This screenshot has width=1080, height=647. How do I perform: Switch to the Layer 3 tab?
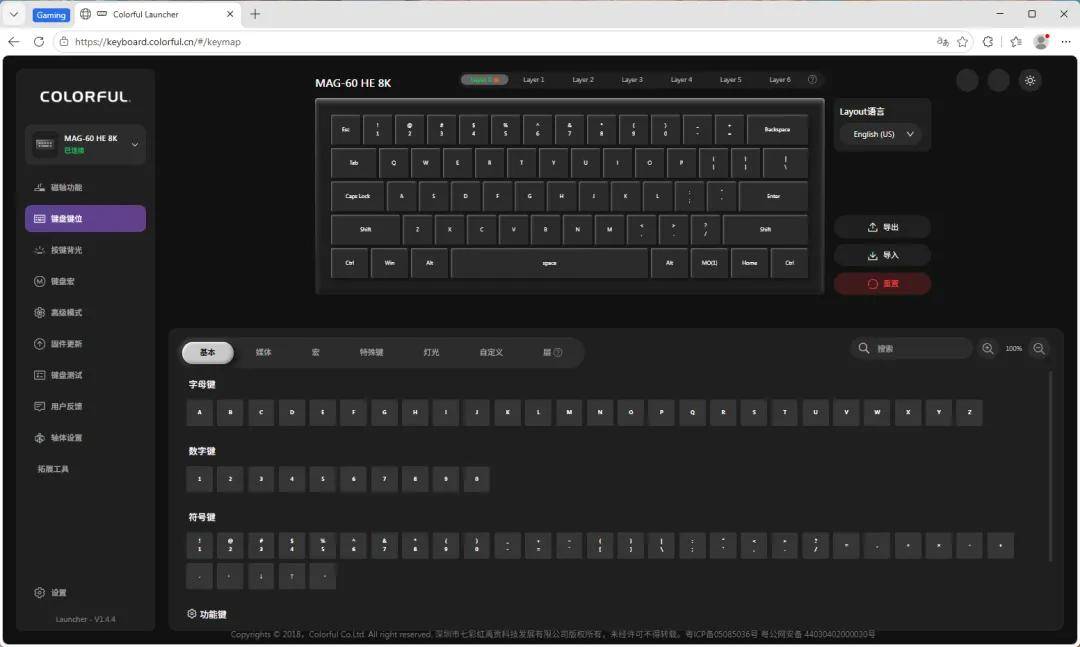[632, 80]
